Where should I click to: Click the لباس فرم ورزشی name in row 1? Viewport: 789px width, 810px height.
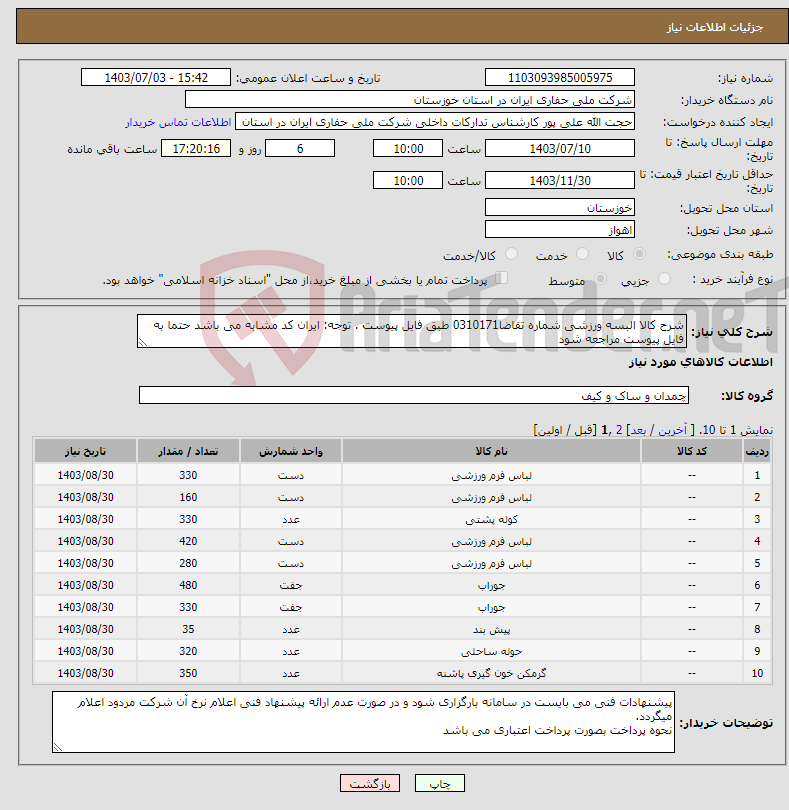click(491, 475)
